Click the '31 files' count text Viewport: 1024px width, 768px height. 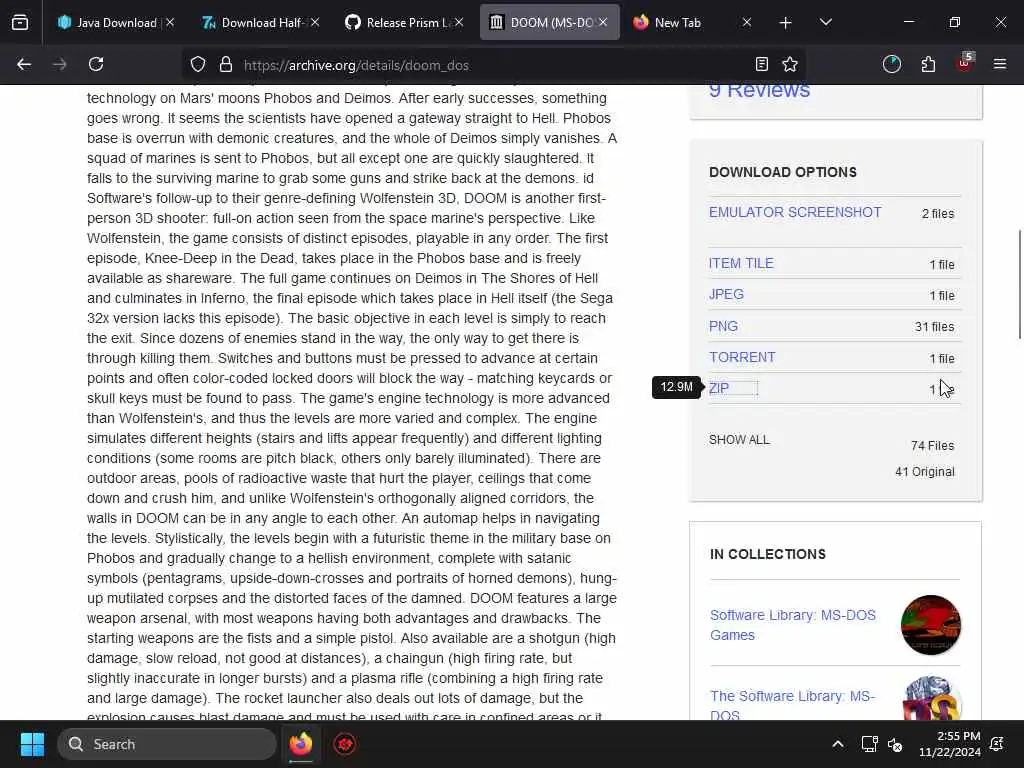tap(935, 327)
